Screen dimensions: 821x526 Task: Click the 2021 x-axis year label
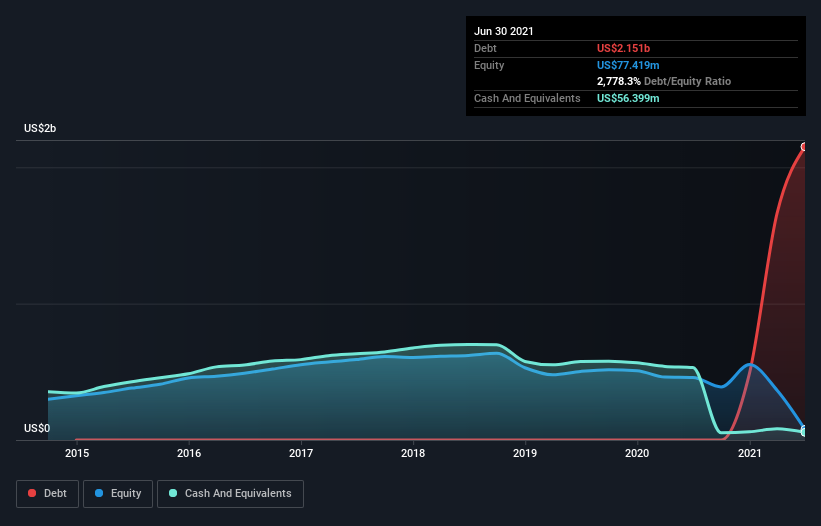(750, 453)
